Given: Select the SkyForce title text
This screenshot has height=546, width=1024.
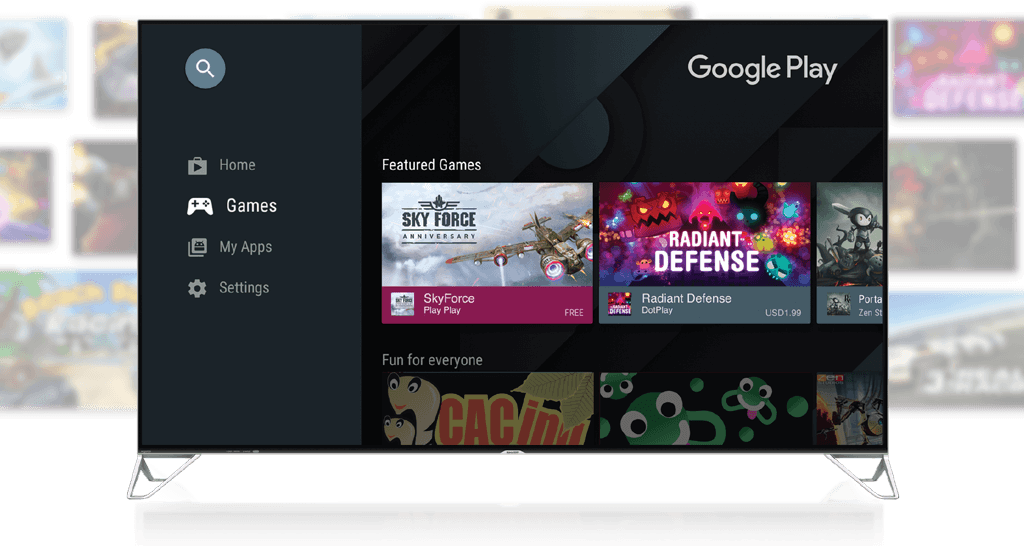Looking at the screenshot, I should click(449, 298).
